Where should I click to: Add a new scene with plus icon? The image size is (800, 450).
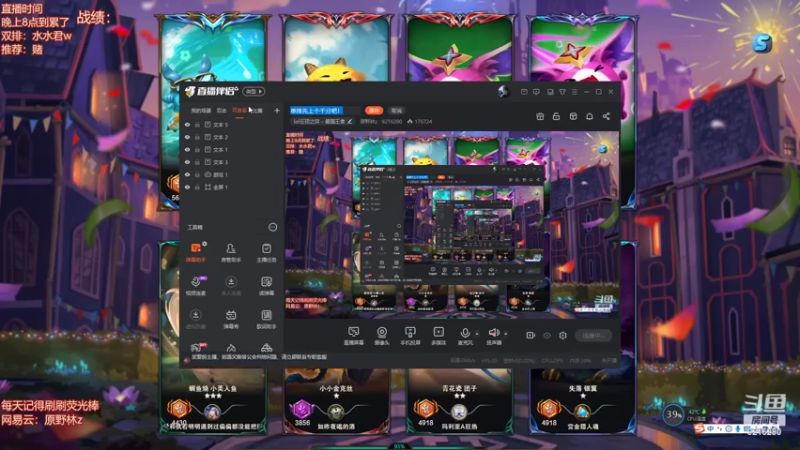tap(277, 111)
